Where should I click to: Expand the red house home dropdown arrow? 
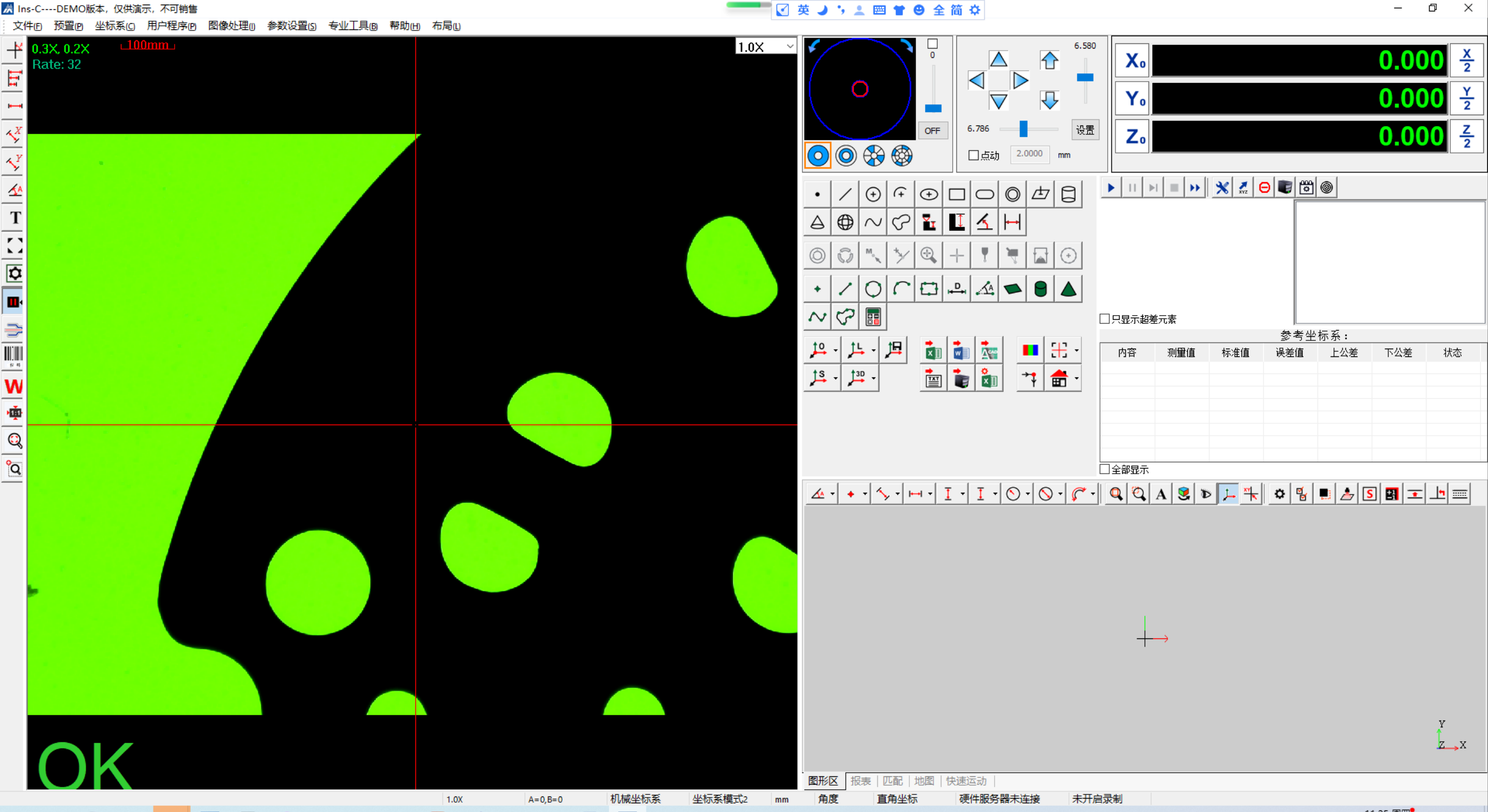pyautogui.click(x=1076, y=379)
